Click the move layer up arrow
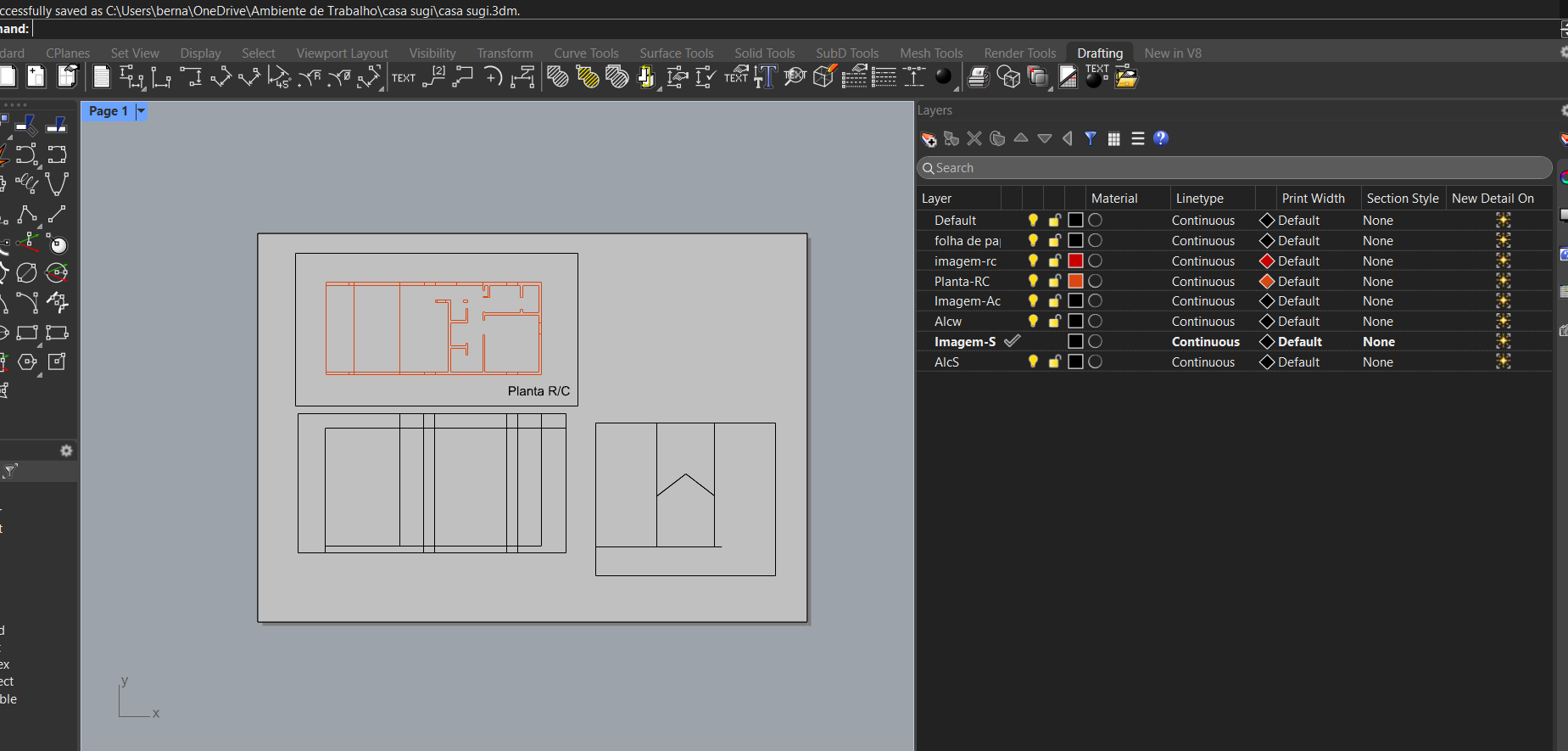 click(1021, 138)
